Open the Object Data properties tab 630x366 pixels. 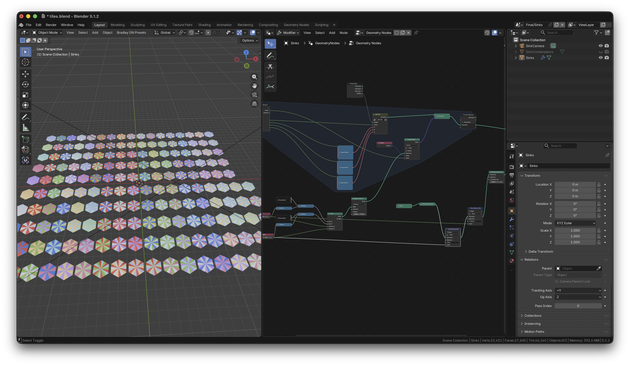click(x=511, y=252)
